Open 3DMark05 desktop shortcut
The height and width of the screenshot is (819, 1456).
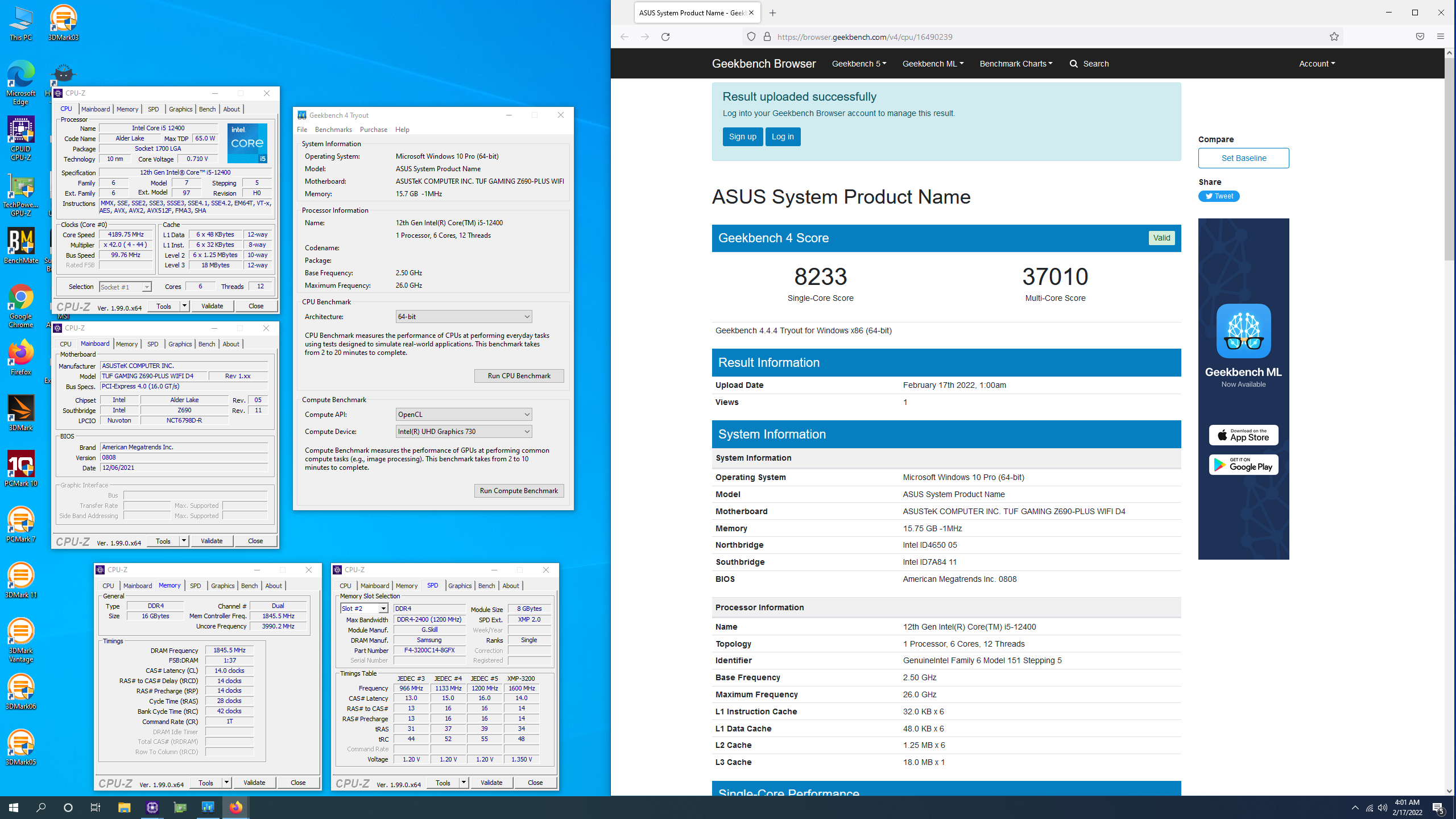point(20,747)
